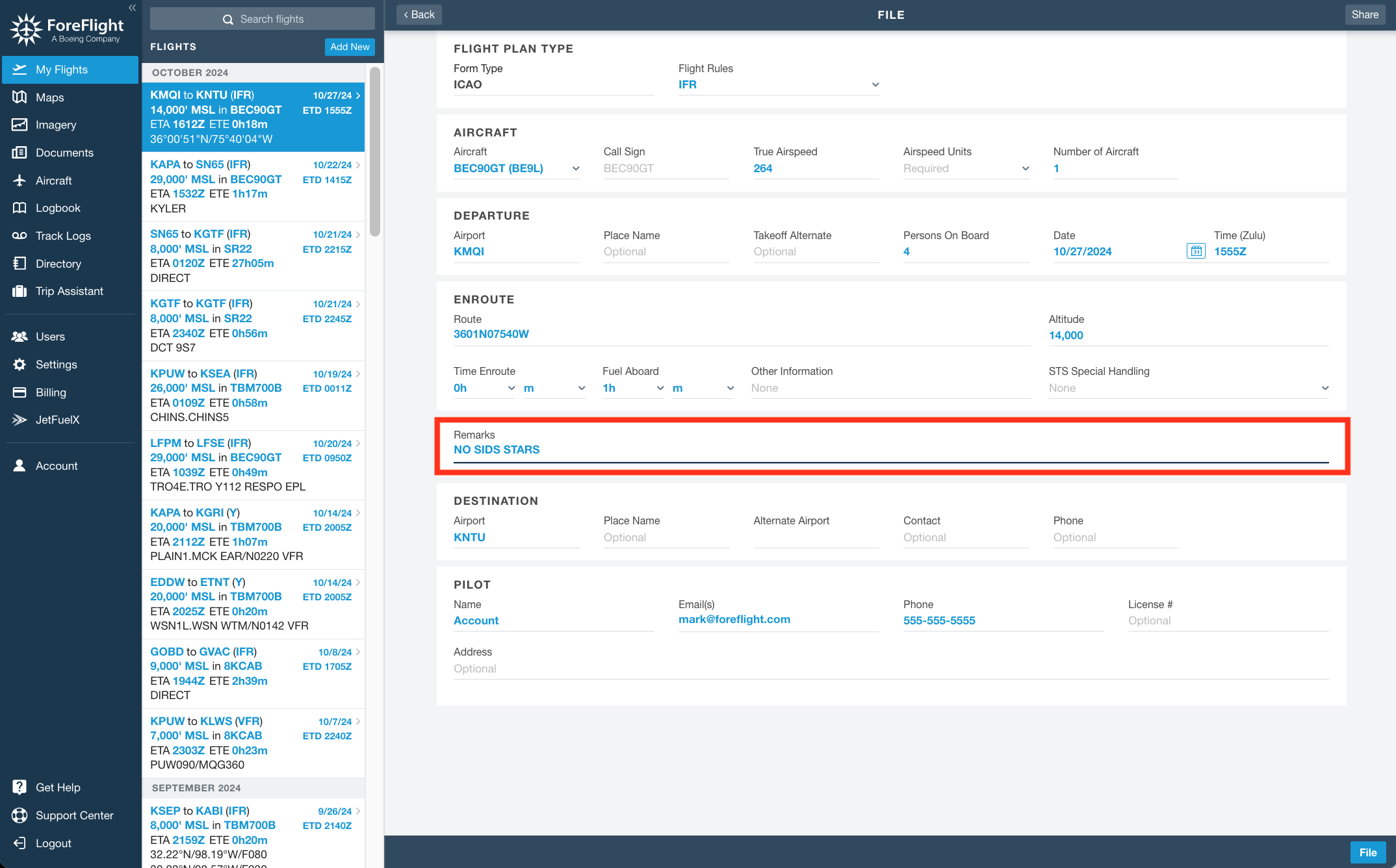Viewport: 1396px width, 868px height.
Task: Open the Track Logs section
Action: 63,235
